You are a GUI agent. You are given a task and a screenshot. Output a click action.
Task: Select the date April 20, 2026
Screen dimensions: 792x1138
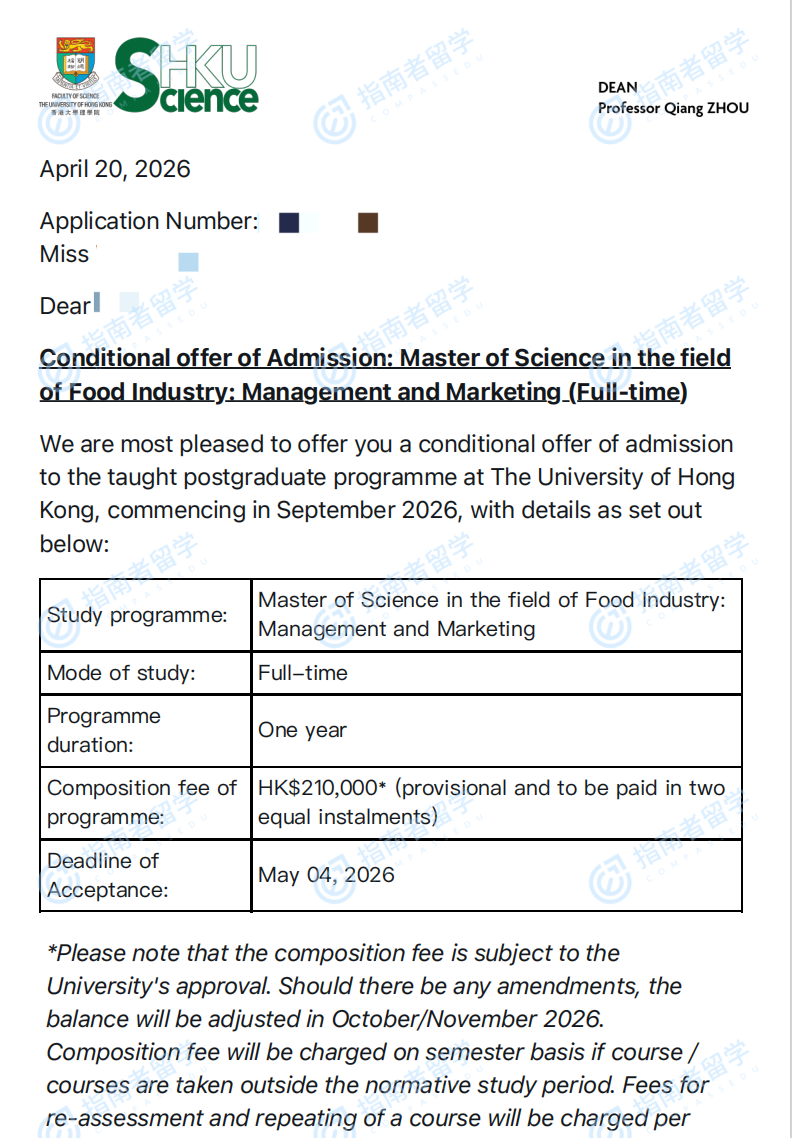pos(115,169)
